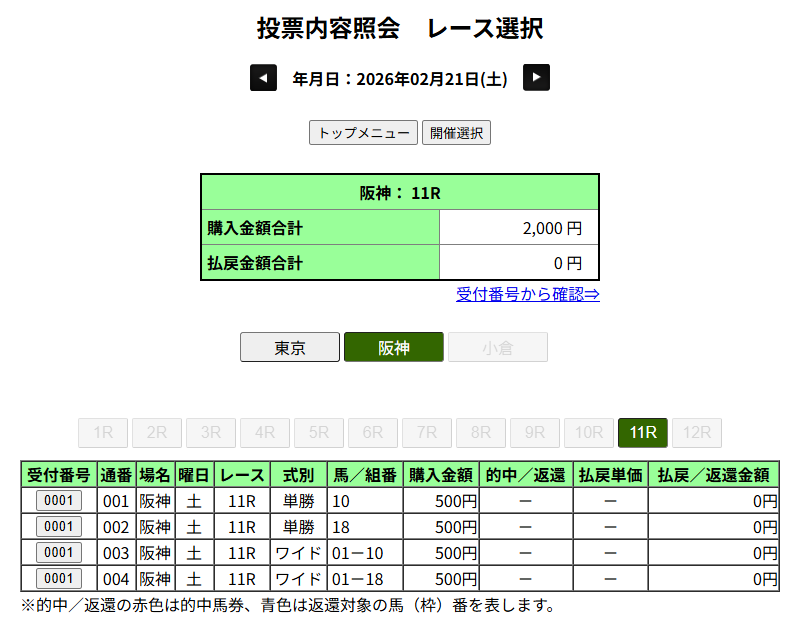Open receipt 0001 for 単勝 horse 10
The width and height of the screenshot is (793, 620).
click(59, 500)
